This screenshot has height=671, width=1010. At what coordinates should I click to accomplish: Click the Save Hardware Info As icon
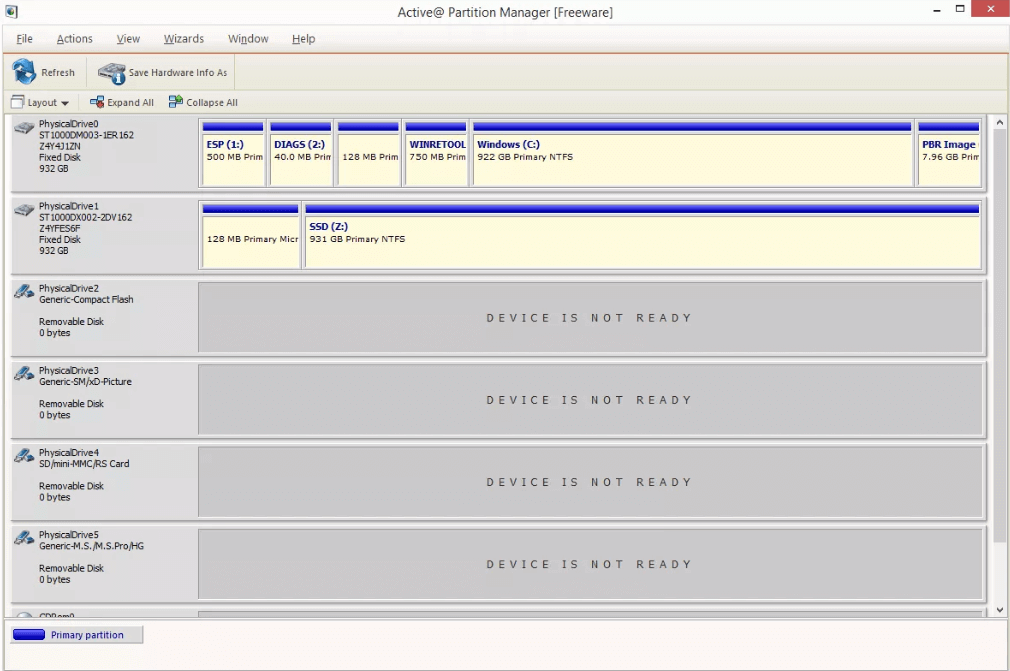pyautogui.click(x=111, y=73)
